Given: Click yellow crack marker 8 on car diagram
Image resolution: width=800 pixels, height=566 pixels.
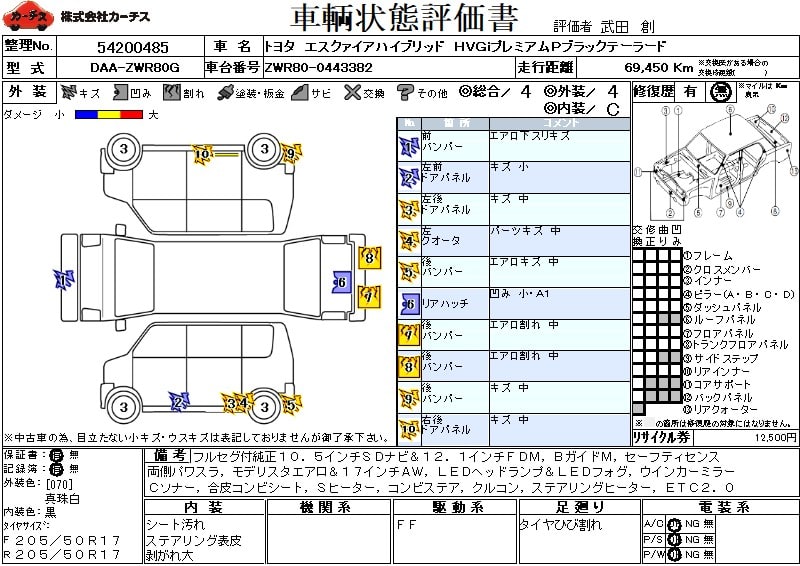Looking at the screenshot, I should click(369, 258).
